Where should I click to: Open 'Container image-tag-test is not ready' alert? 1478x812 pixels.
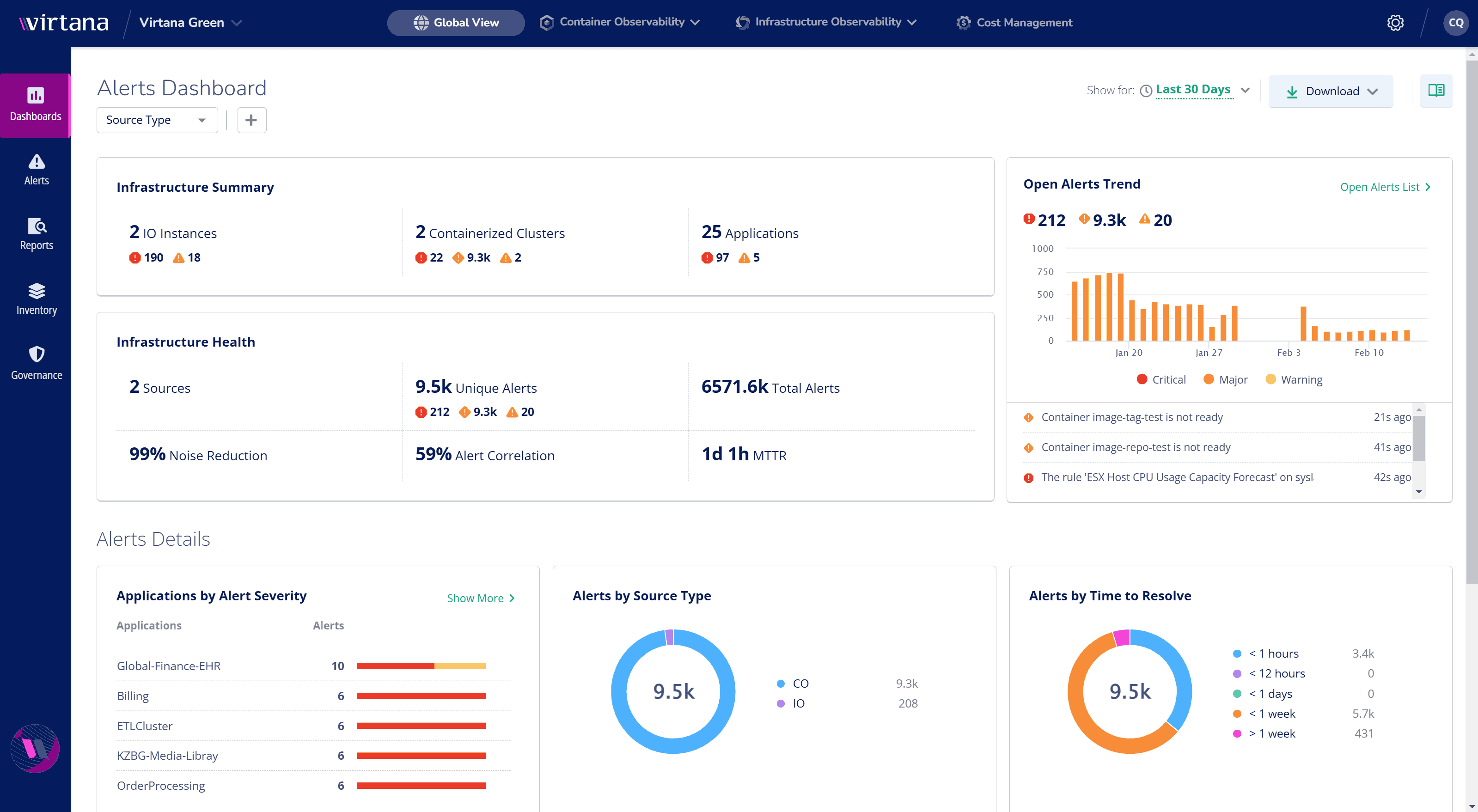[1217, 417]
